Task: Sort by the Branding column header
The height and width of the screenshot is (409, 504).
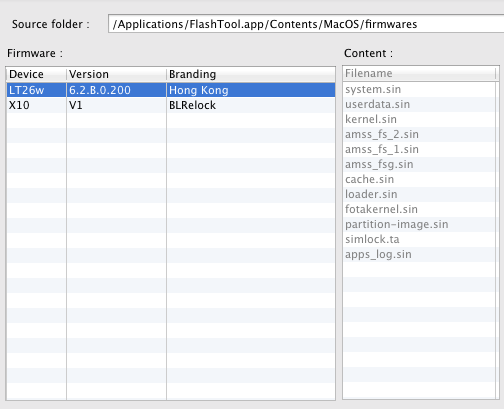Action: click(251, 74)
